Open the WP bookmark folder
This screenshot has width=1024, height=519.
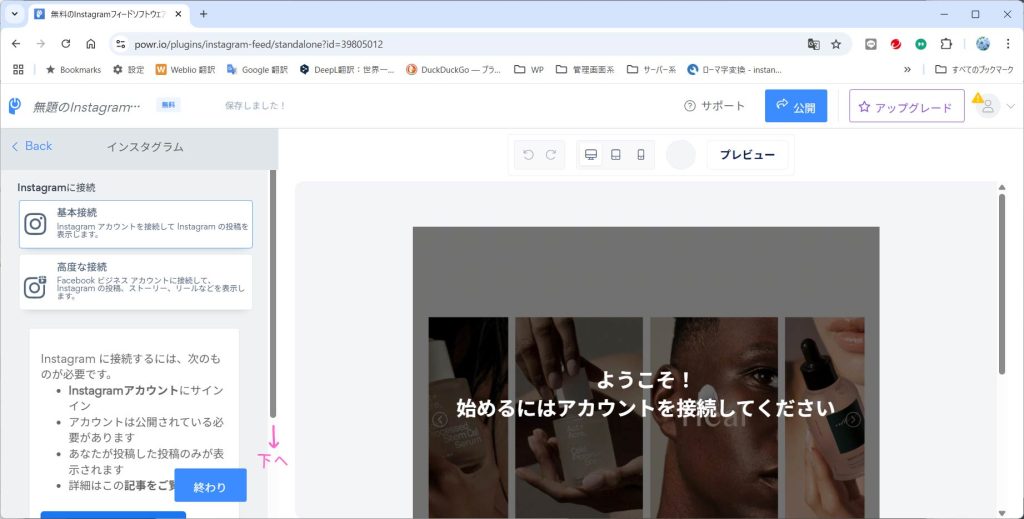coord(529,69)
